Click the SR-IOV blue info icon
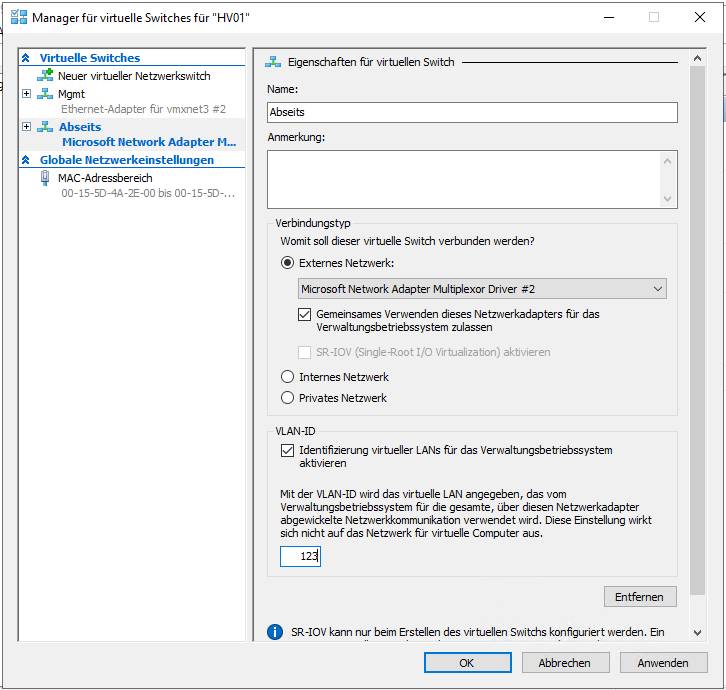 (x=275, y=632)
